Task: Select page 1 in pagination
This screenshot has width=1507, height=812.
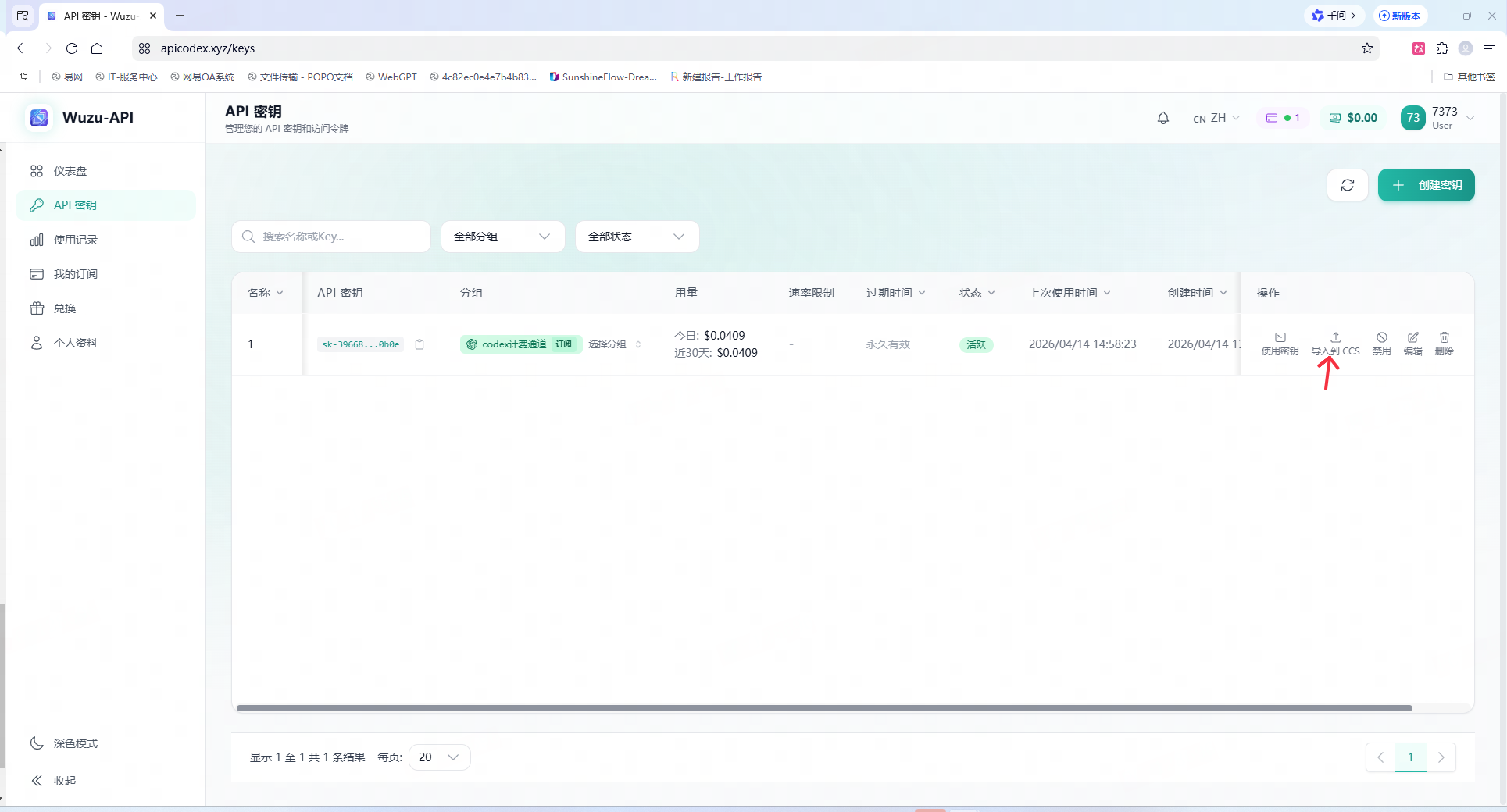Action: (1411, 757)
